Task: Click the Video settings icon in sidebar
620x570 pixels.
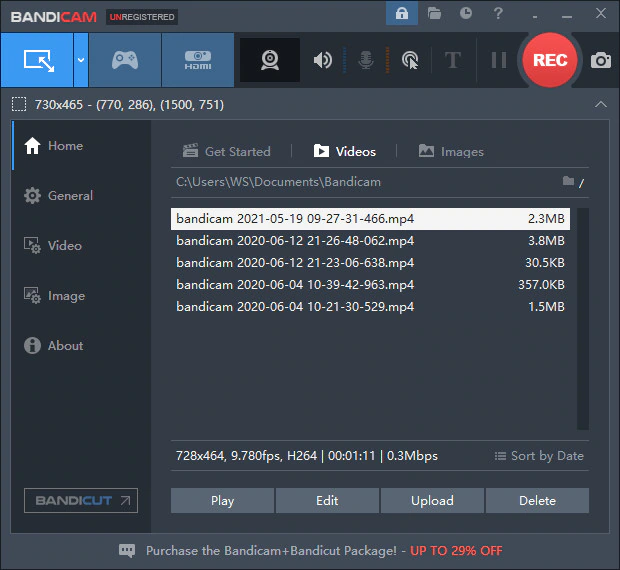Action: tap(32, 245)
